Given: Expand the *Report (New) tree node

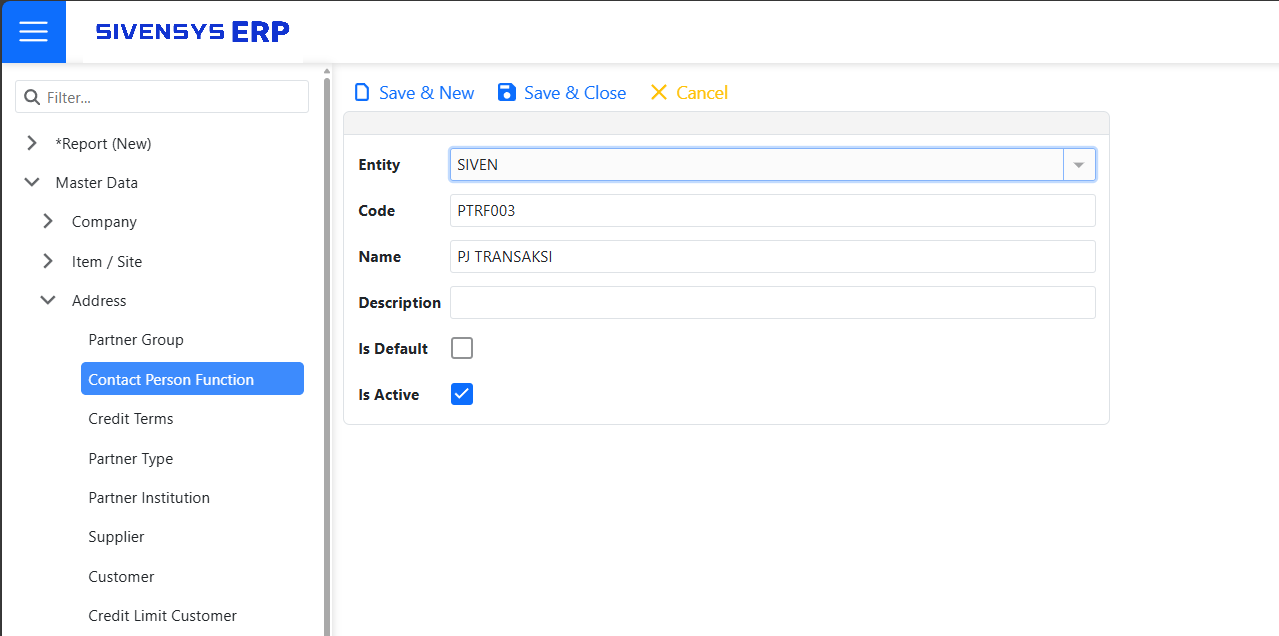Looking at the screenshot, I should click(x=32, y=144).
